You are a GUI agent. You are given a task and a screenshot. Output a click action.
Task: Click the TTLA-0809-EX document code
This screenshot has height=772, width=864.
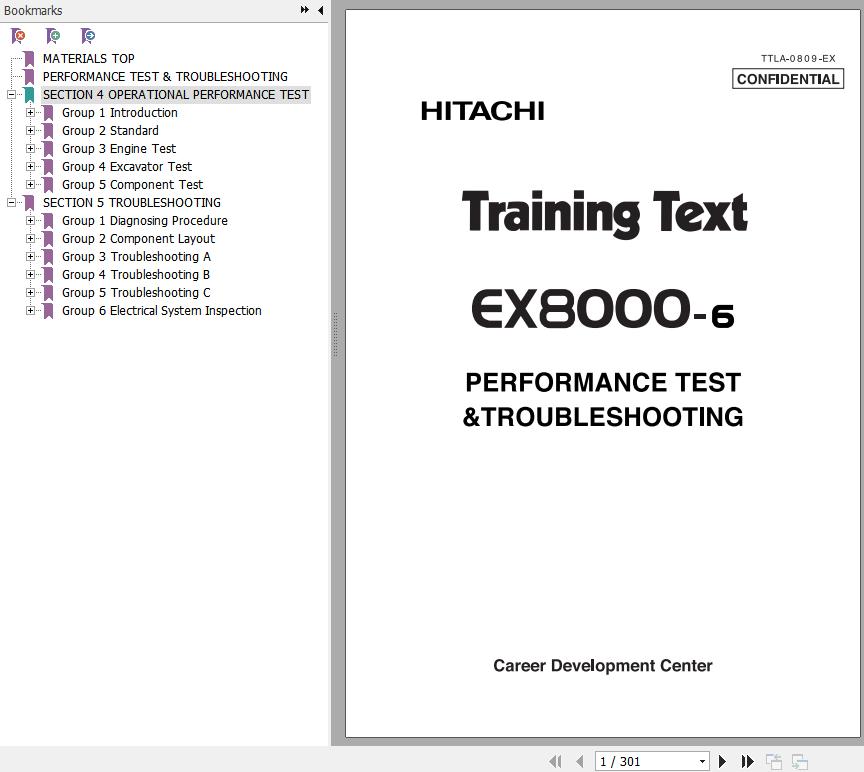798,58
